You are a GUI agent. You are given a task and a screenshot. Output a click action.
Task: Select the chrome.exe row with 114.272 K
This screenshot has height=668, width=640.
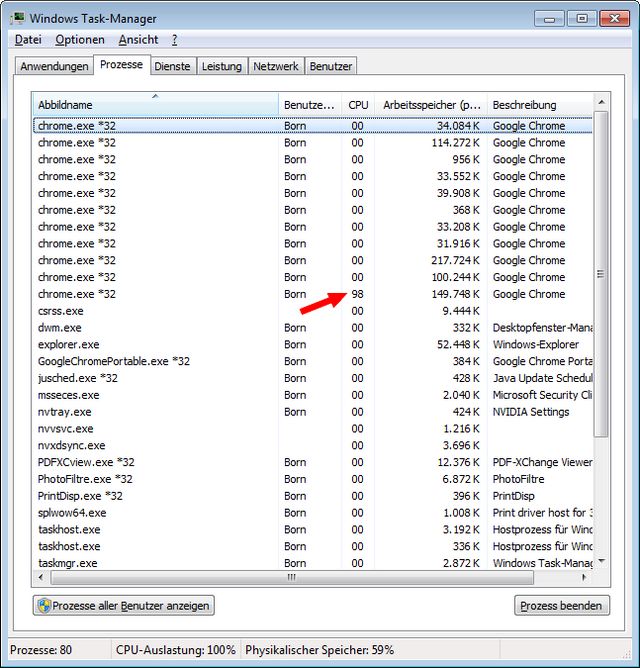tap(312, 142)
